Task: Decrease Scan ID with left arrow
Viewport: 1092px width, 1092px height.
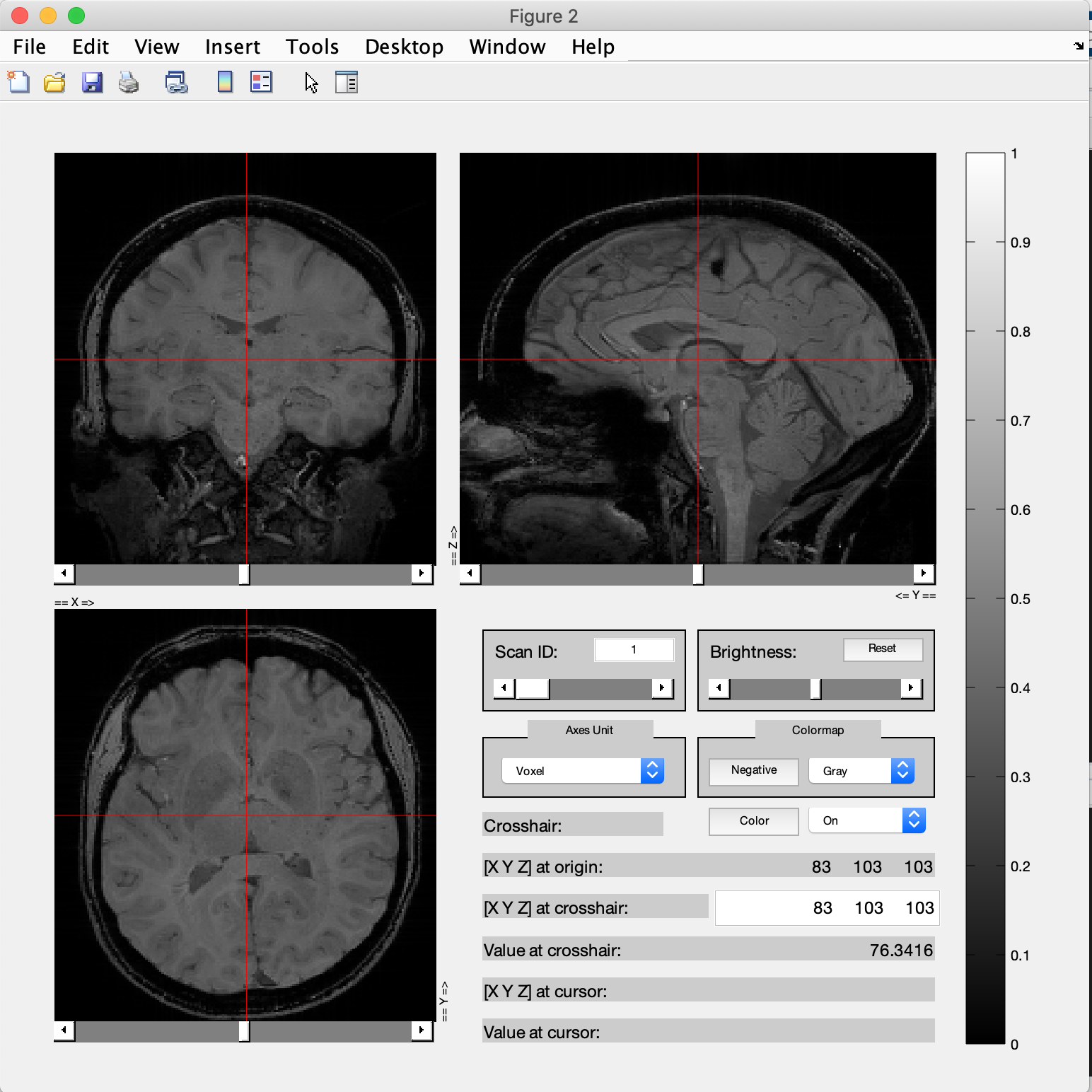Action: 504,687
